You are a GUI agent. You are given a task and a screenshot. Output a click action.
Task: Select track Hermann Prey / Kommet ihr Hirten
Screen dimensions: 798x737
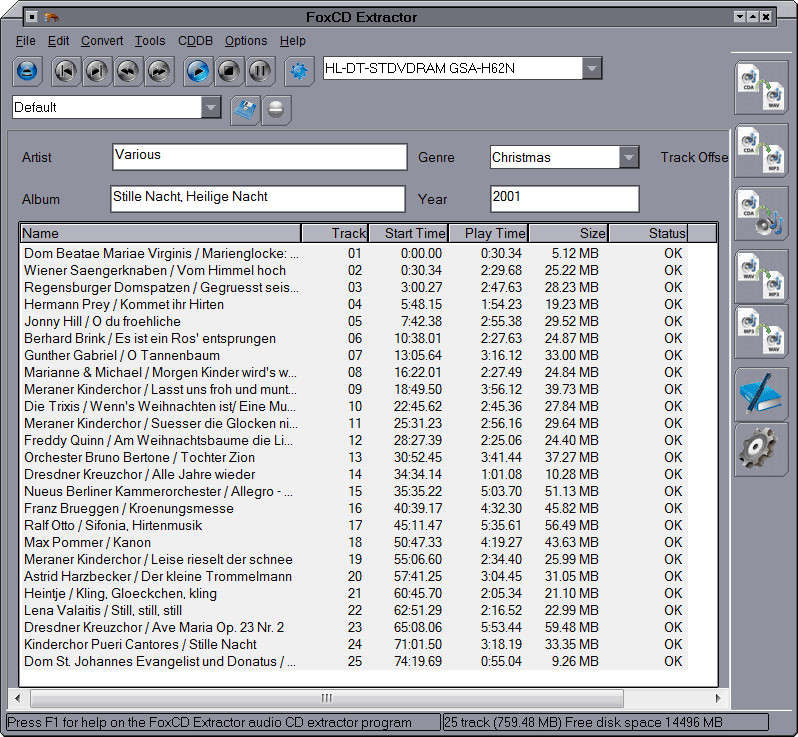[355, 304]
